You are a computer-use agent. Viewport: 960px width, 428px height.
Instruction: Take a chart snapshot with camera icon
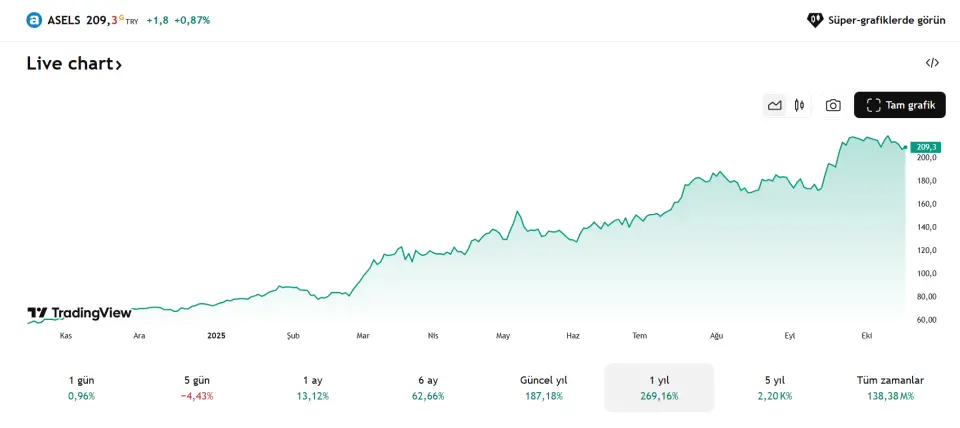tap(833, 105)
